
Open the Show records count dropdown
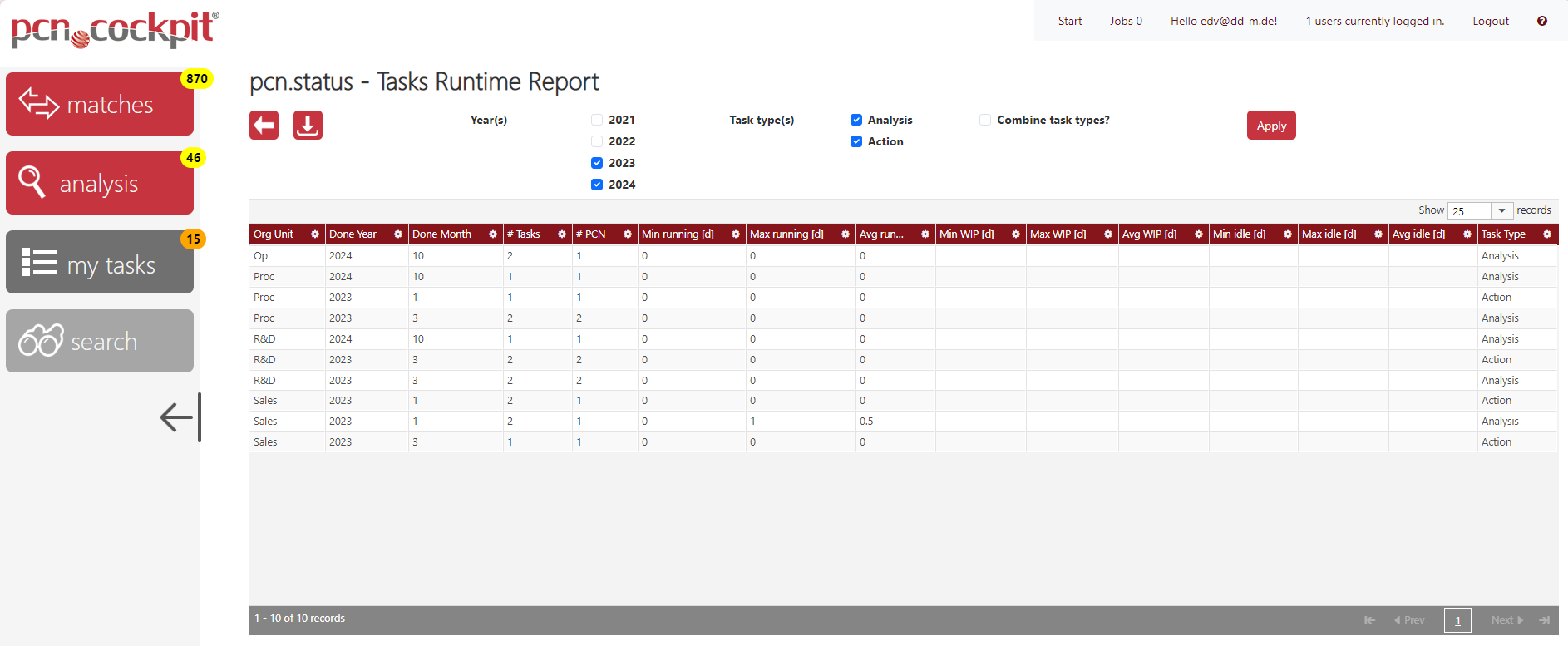[1480, 211]
